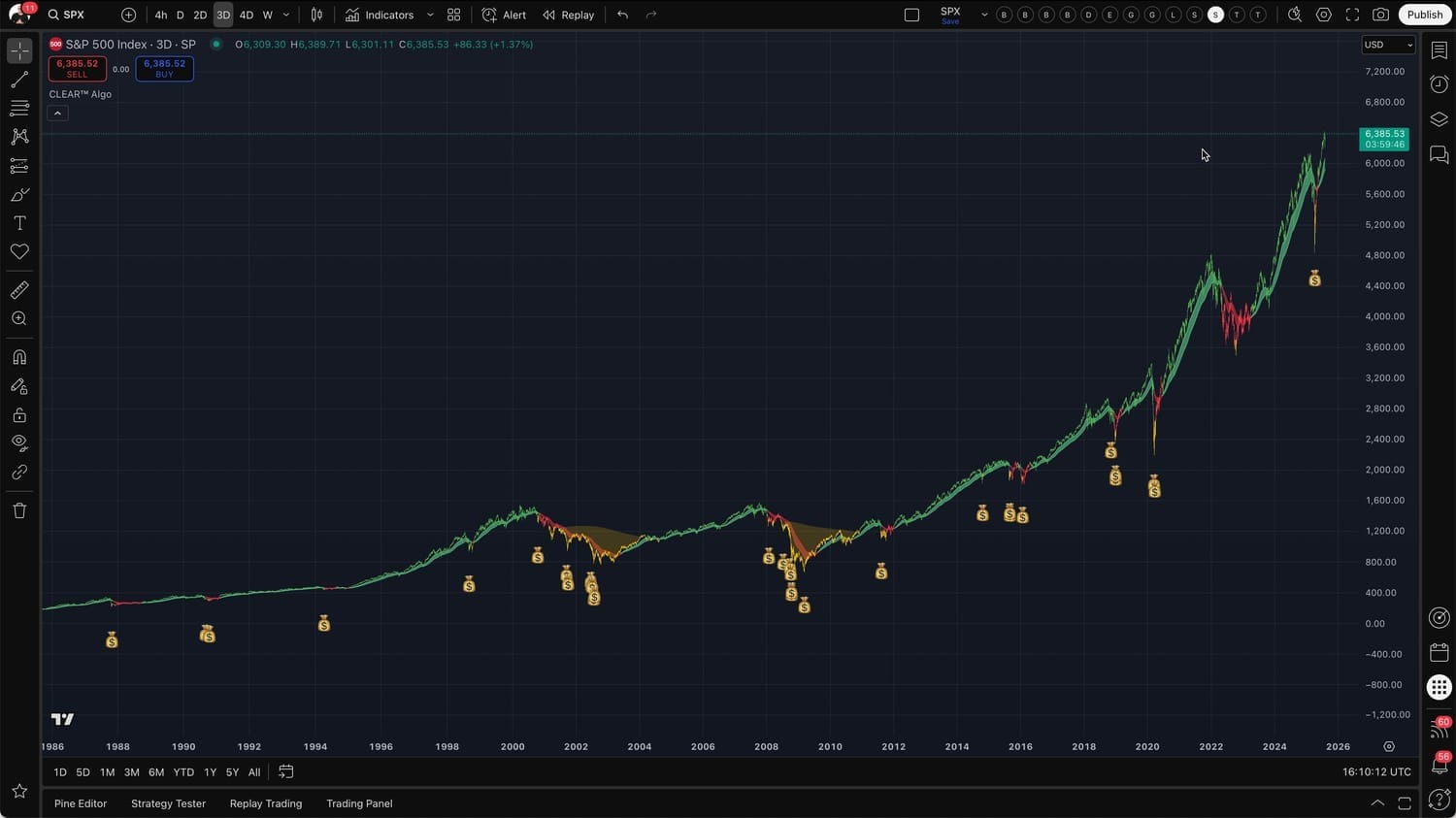The image size is (1456, 818).
Task: Activate the zoom in tool
Action: coord(19,318)
